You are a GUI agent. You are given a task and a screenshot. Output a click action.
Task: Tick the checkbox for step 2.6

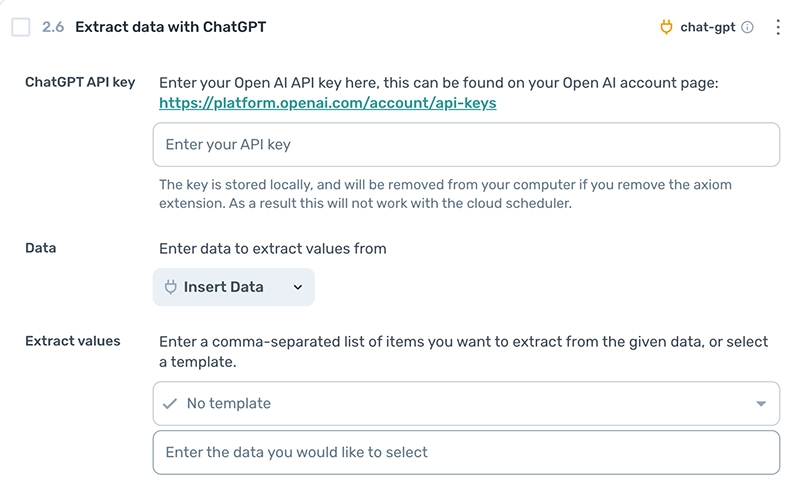21,27
